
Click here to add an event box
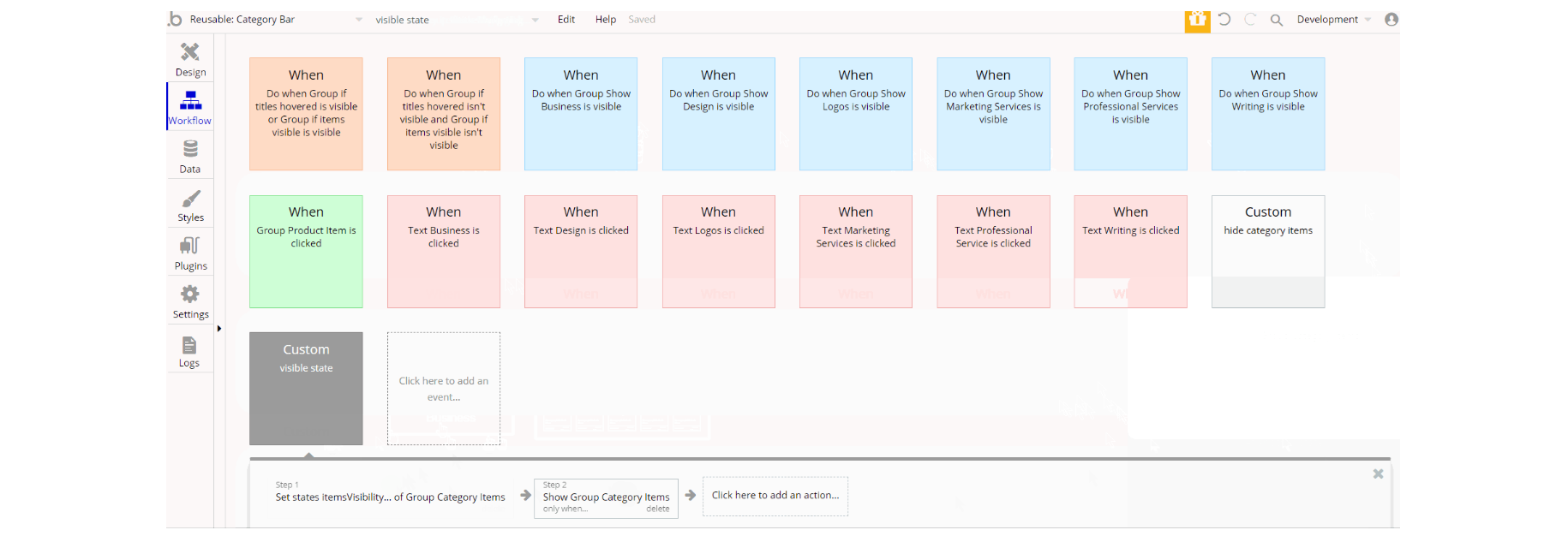tap(444, 389)
